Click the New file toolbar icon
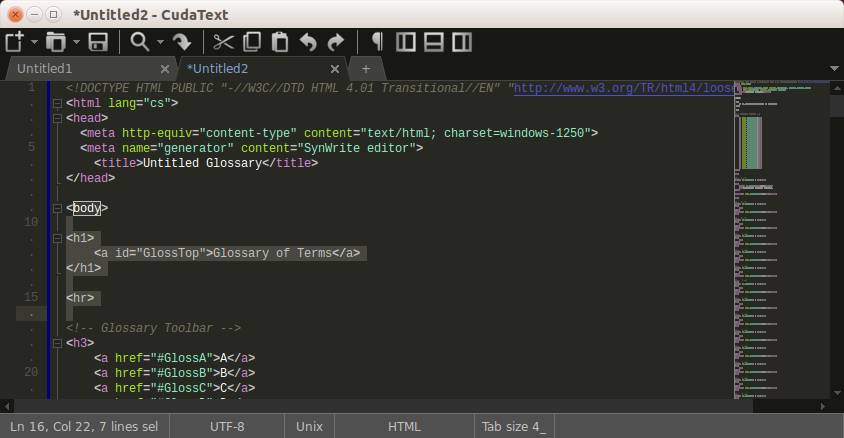Image resolution: width=844 pixels, height=438 pixels. (15, 42)
